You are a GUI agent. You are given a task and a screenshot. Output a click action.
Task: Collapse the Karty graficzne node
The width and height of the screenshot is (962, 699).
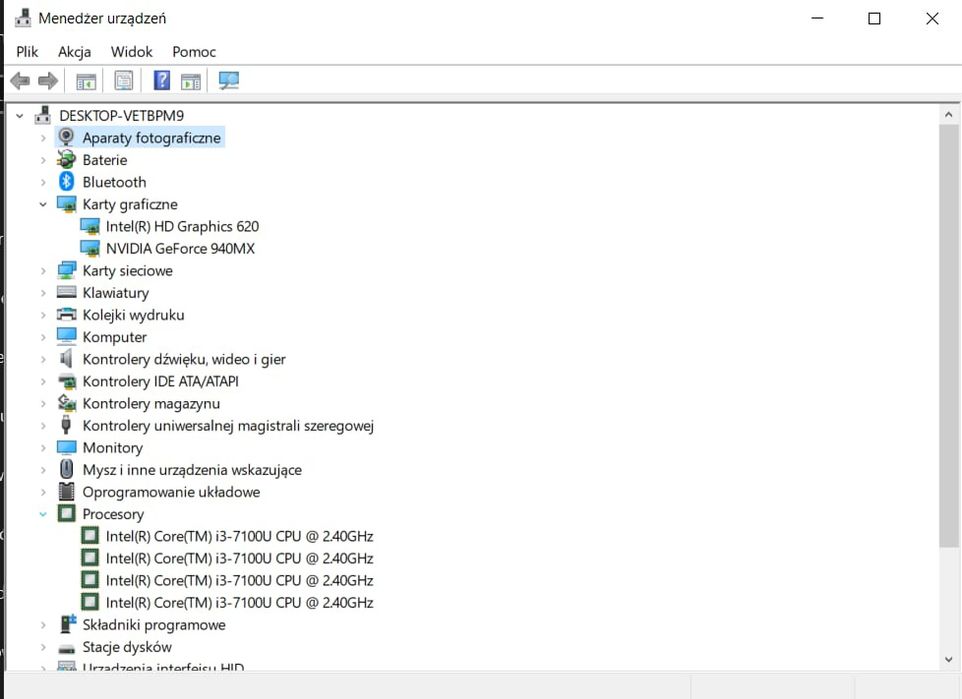coord(43,204)
